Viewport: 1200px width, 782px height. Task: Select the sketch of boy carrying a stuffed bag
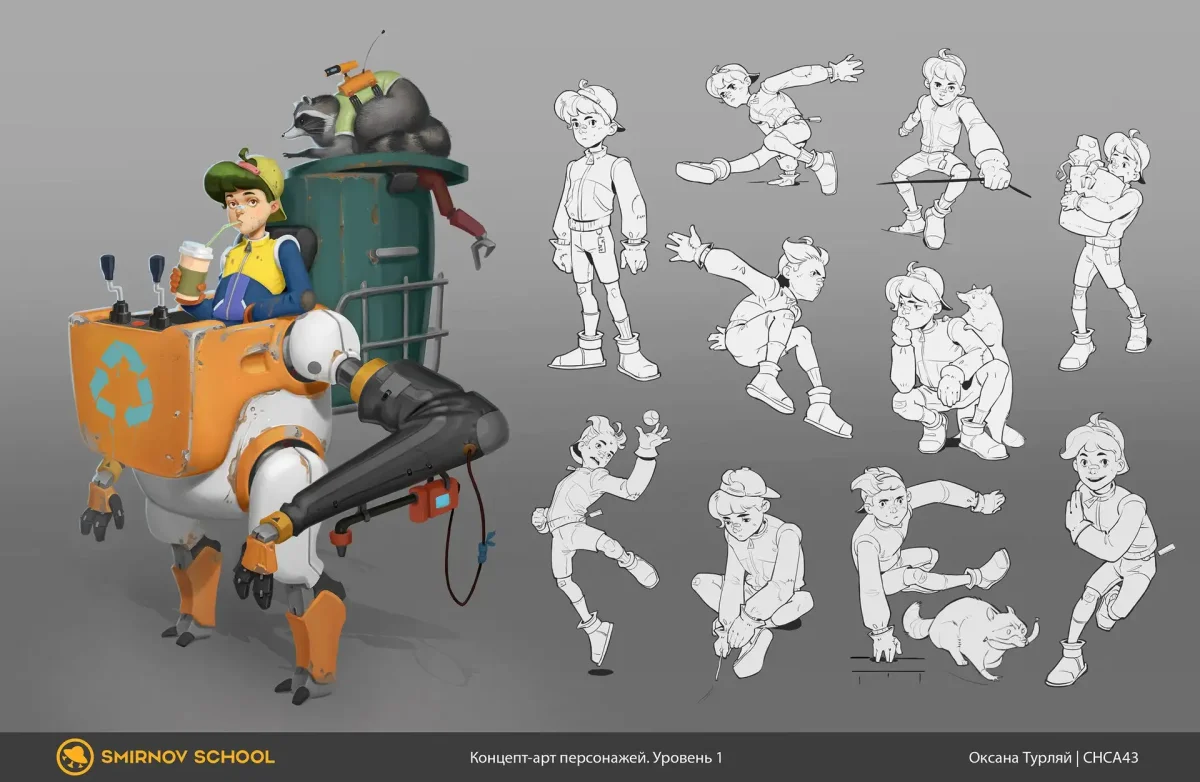(x=1103, y=240)
